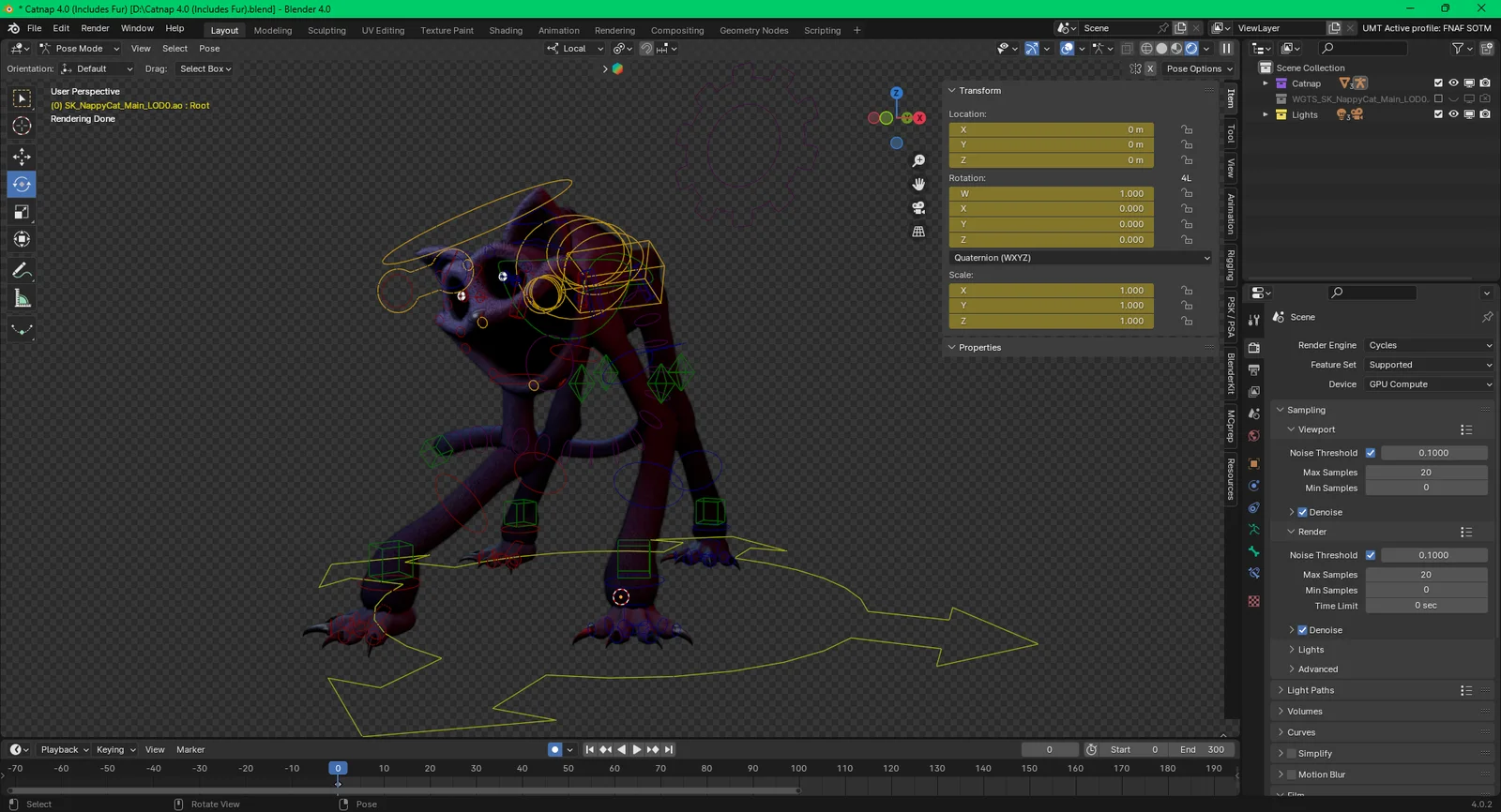Viewport: 1501px width, 812px height.
Task: Play the animation
Action: click(637, 749)
